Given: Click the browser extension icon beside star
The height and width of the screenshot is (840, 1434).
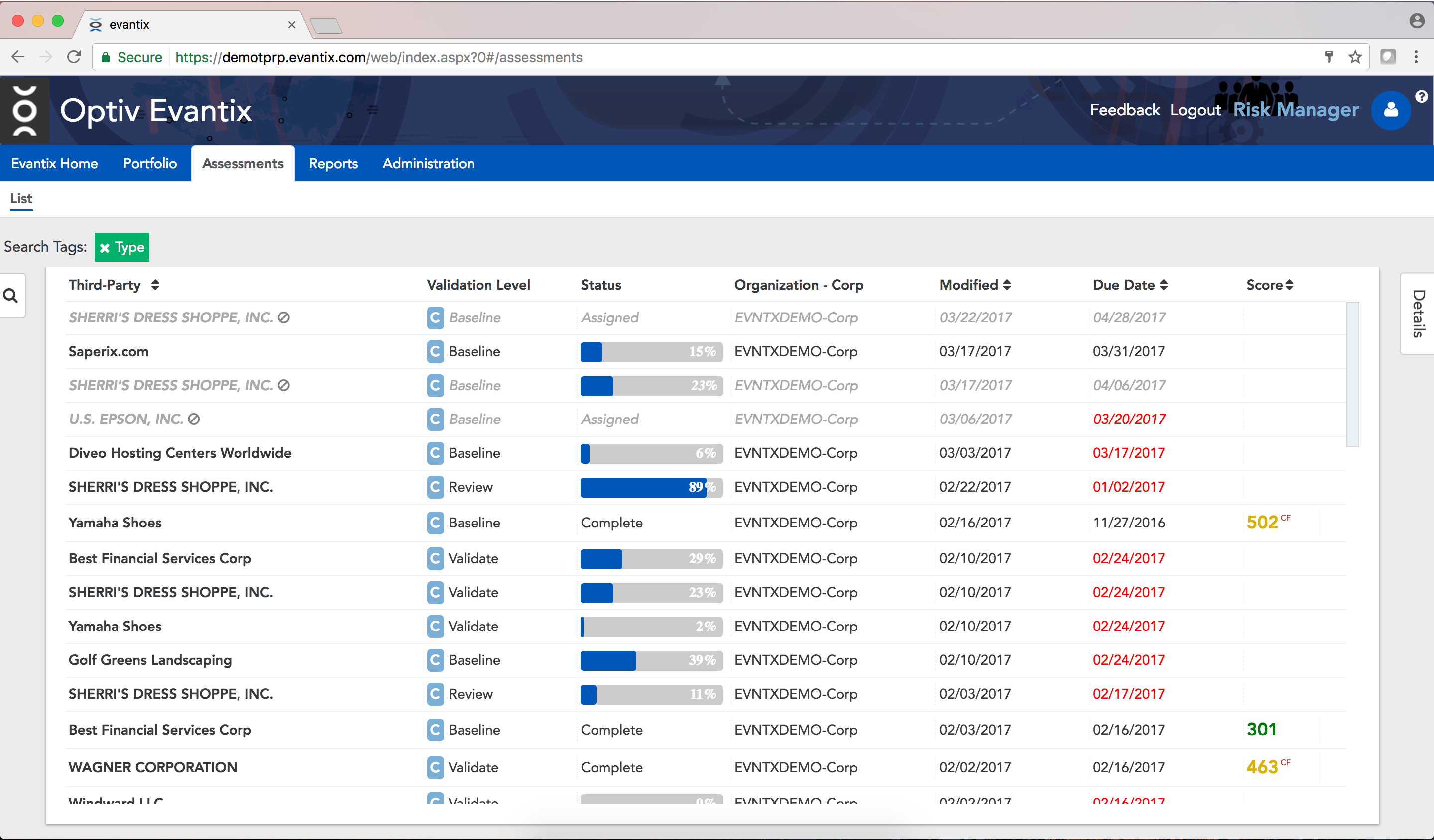Looking at the screenshot, I should (1387, 57).
